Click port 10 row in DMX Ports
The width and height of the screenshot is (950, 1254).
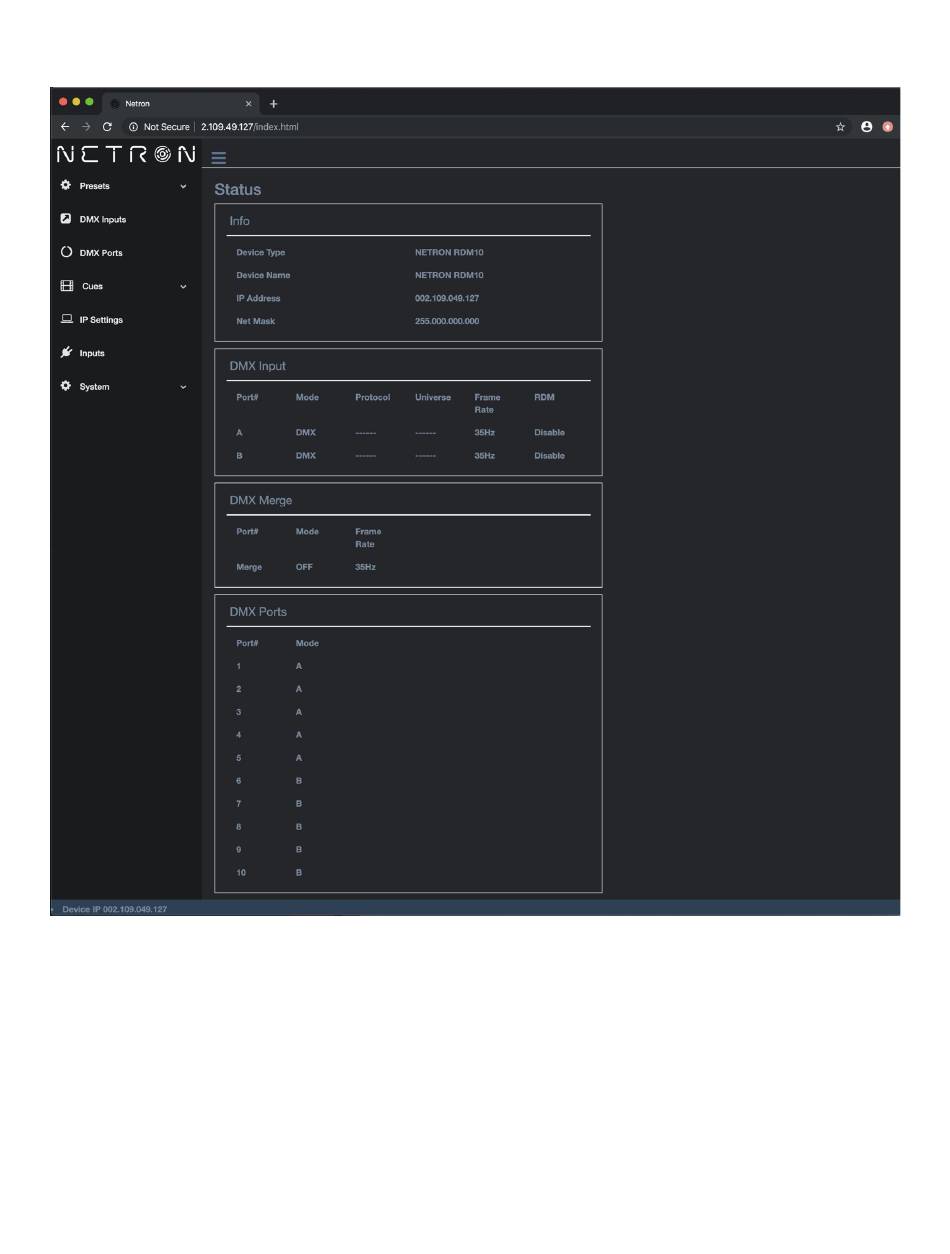[x=408, y=873]
